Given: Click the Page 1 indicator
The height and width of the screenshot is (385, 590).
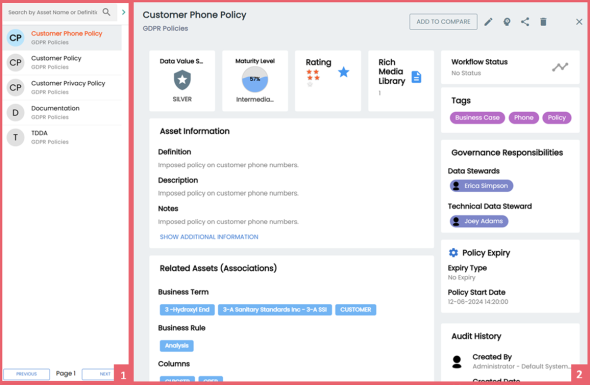Looking at the screenshot, I should (x=65, y=373).
